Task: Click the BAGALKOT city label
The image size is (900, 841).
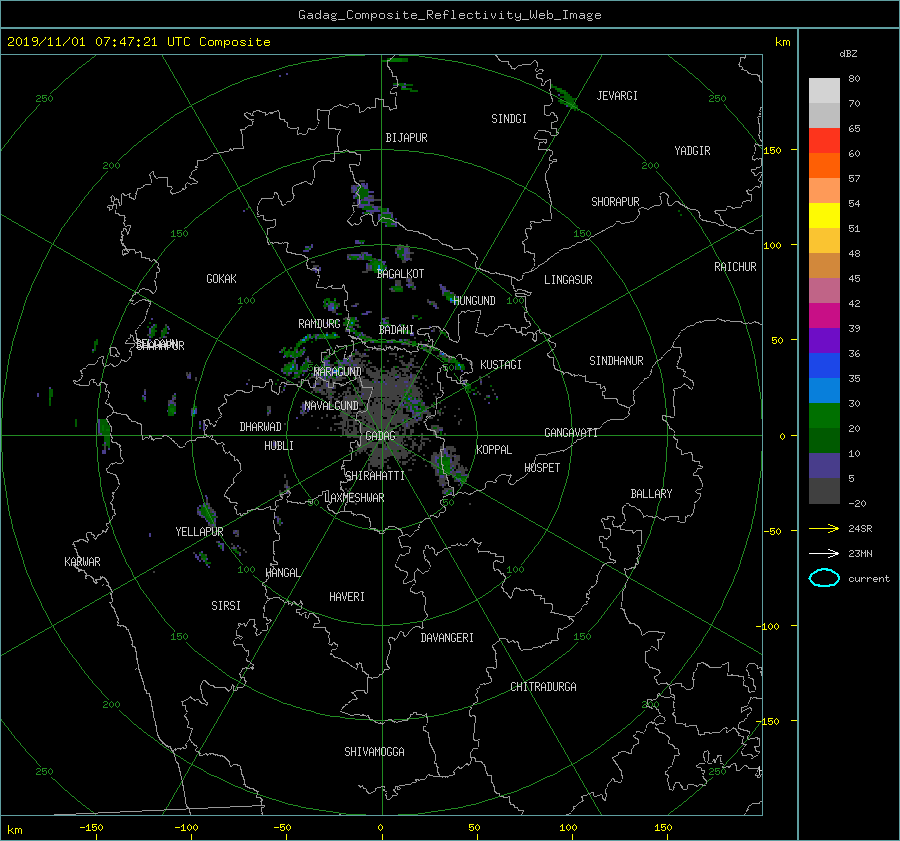Action: tap(400, 274)
